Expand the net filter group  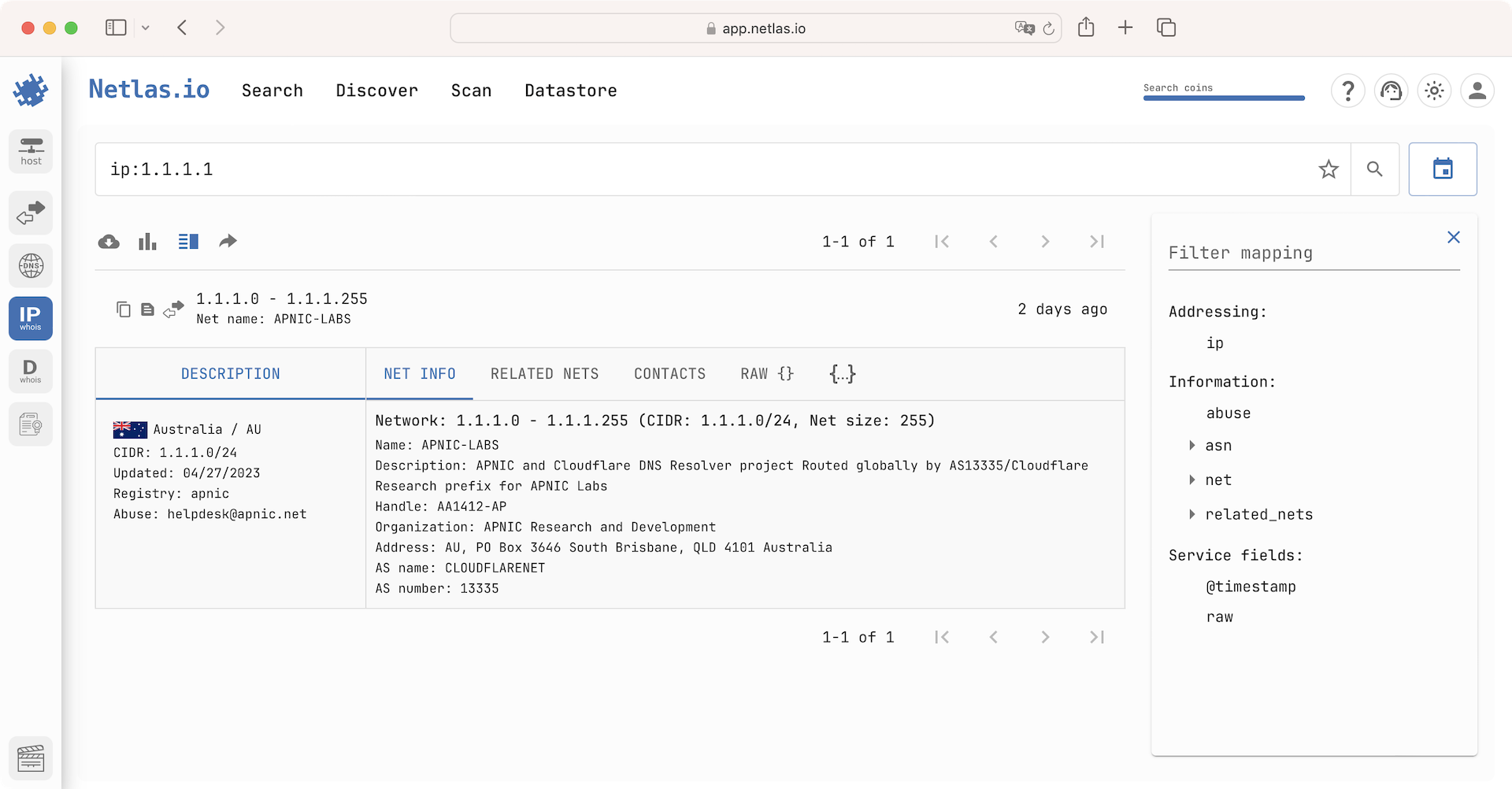point(1191,480)
